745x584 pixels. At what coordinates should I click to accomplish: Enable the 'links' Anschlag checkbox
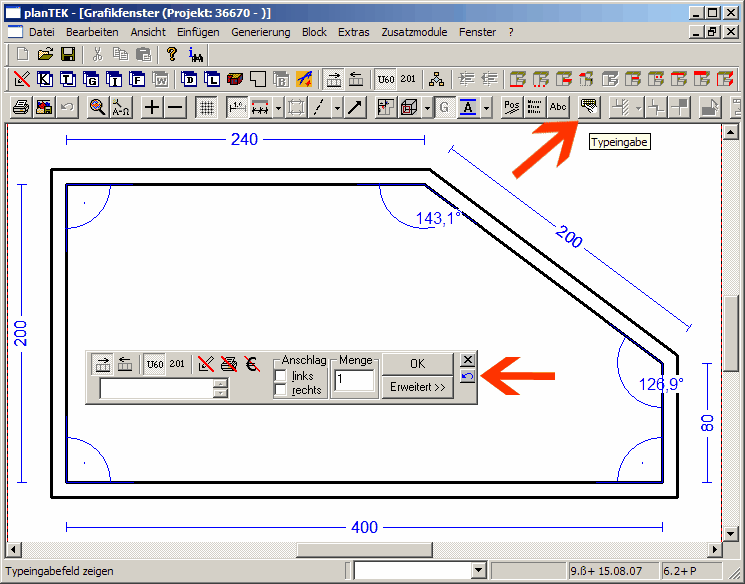[x=281, y=376]
